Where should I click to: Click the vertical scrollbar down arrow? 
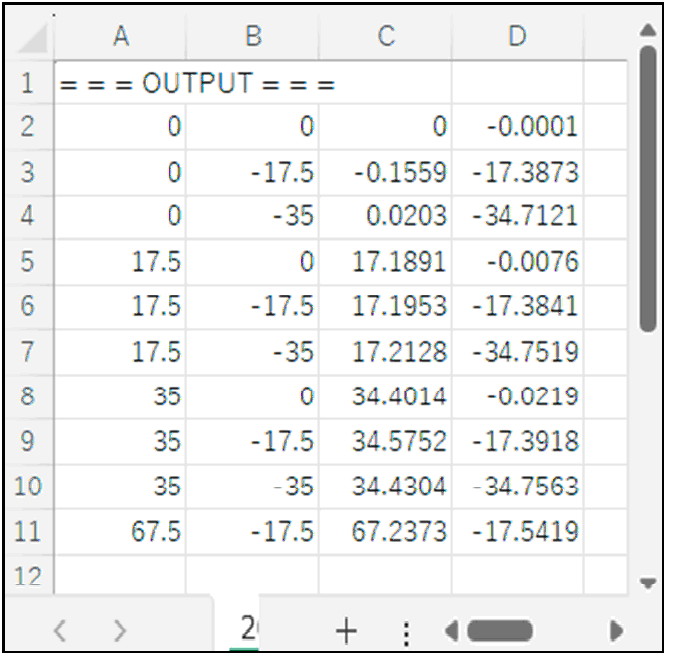[648, 583]
